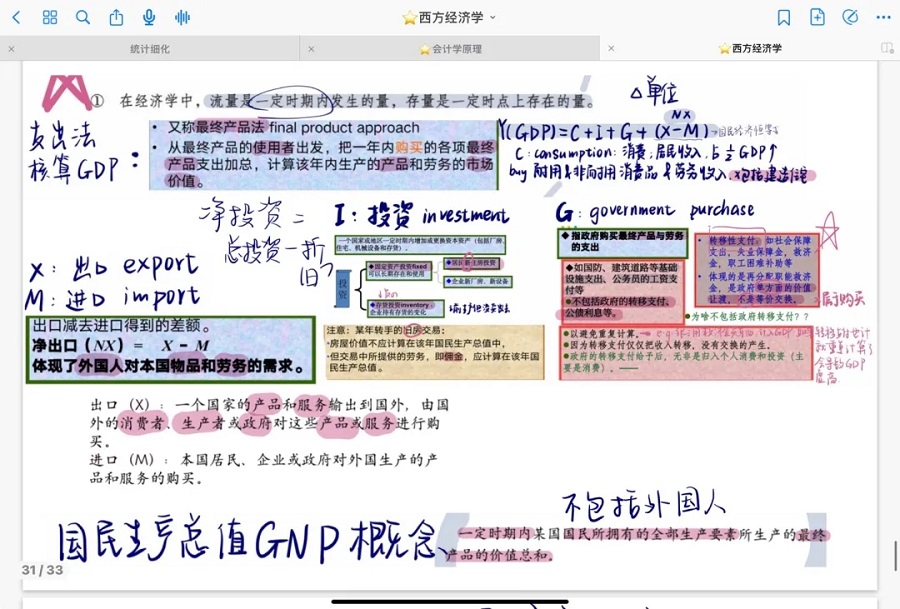Add a new page with plus-page icon
This screenshot has height=609, width=900.
click(x=817, y=17)
